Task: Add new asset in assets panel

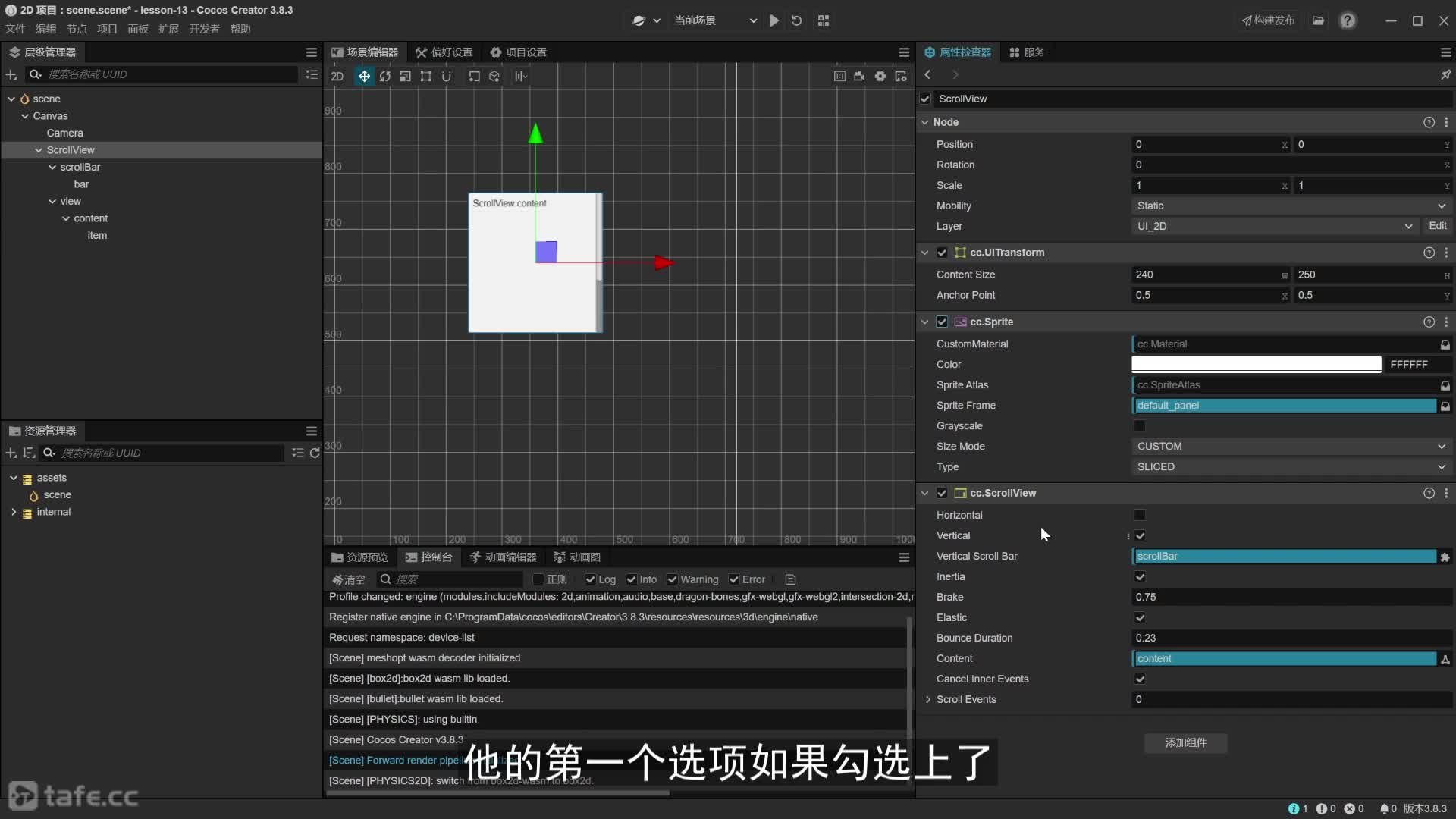Action: pyautogui.click(x=11, y=453)
